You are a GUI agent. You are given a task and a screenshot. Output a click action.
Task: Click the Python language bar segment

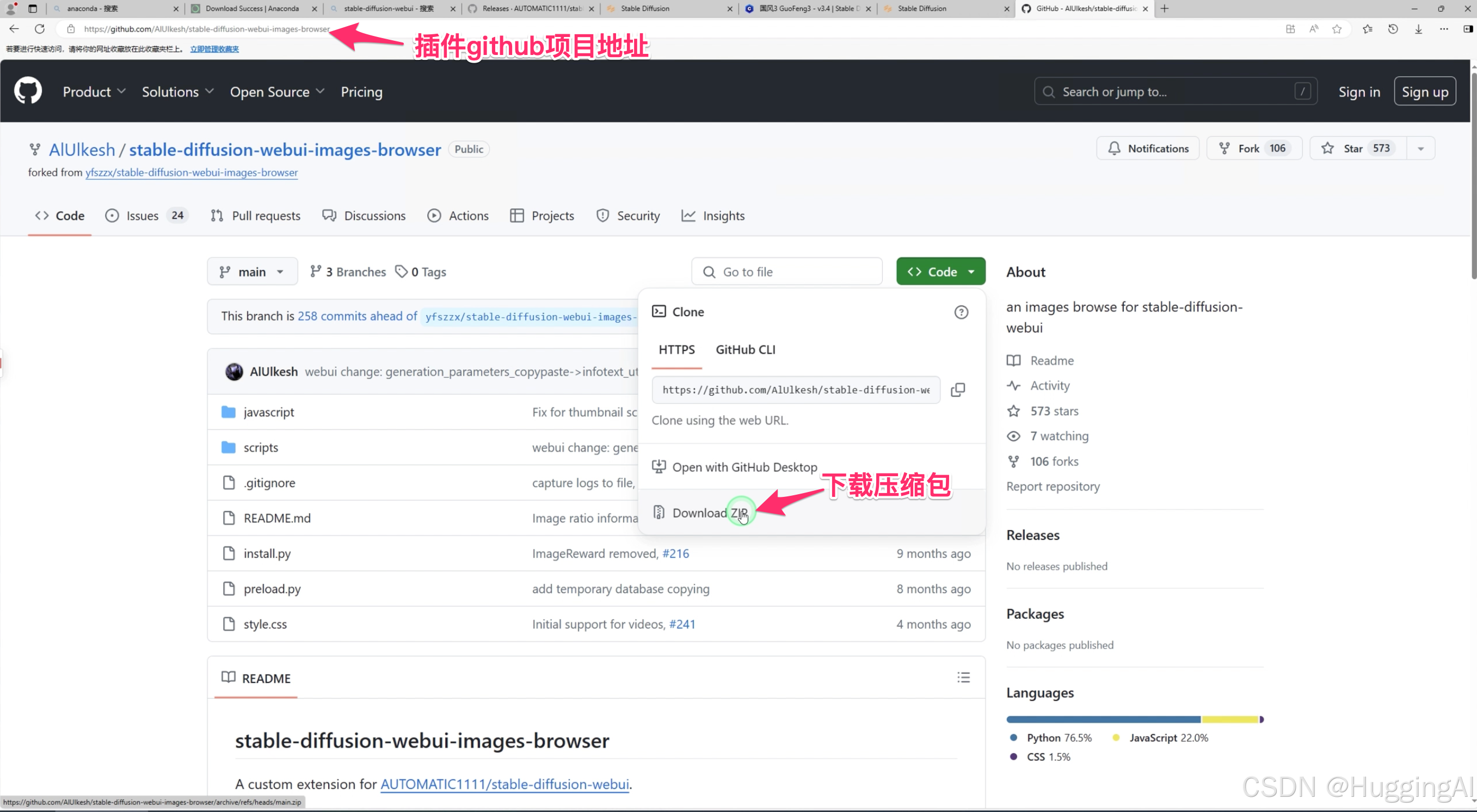coord(1103,719)
